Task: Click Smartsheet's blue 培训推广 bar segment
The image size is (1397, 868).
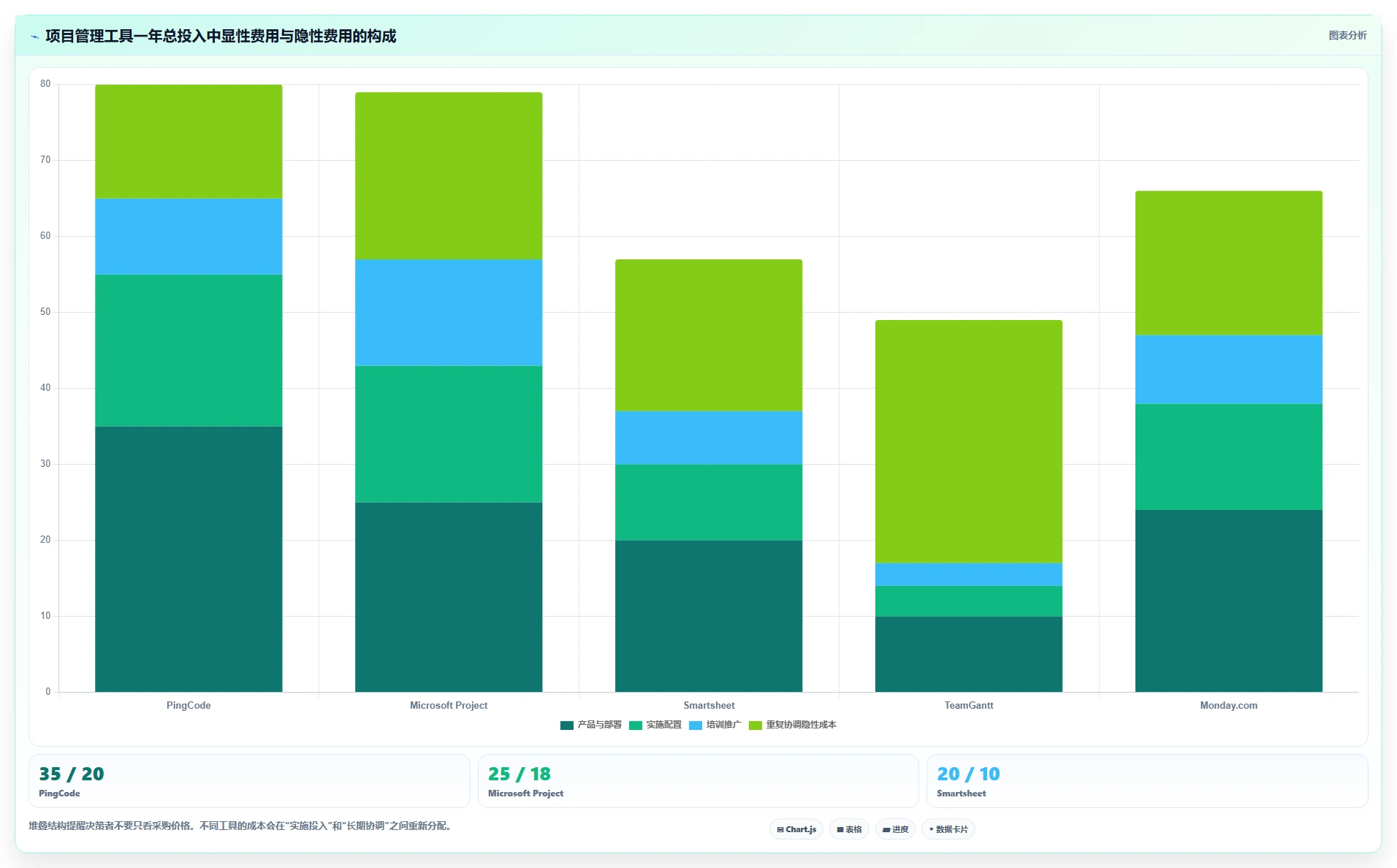Action: coord(709,438)
